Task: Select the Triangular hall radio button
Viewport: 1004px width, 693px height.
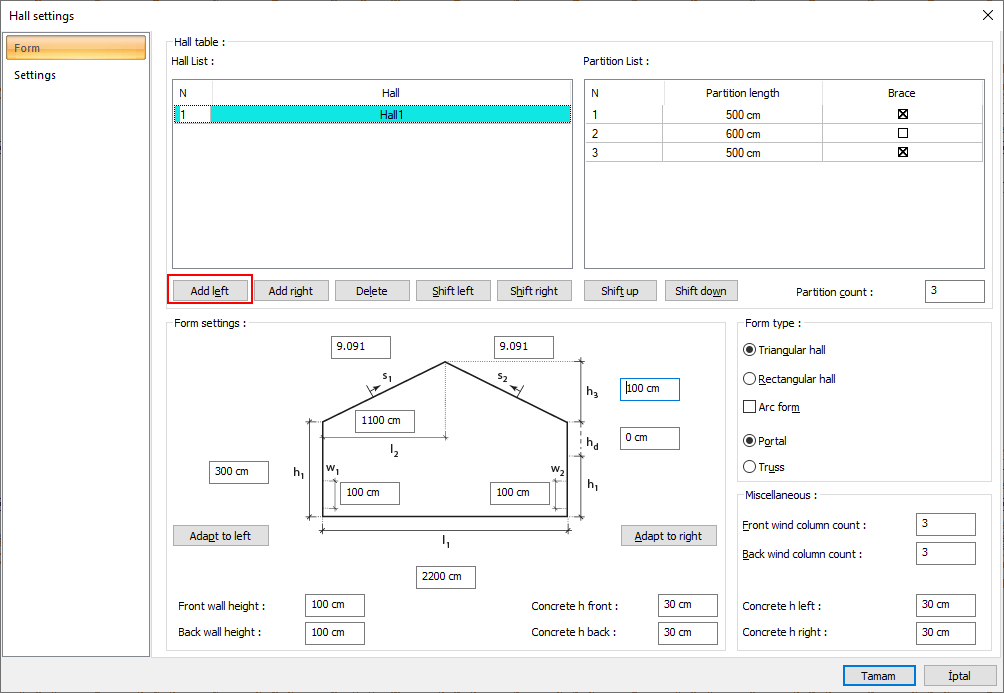Action: (750, 350)
